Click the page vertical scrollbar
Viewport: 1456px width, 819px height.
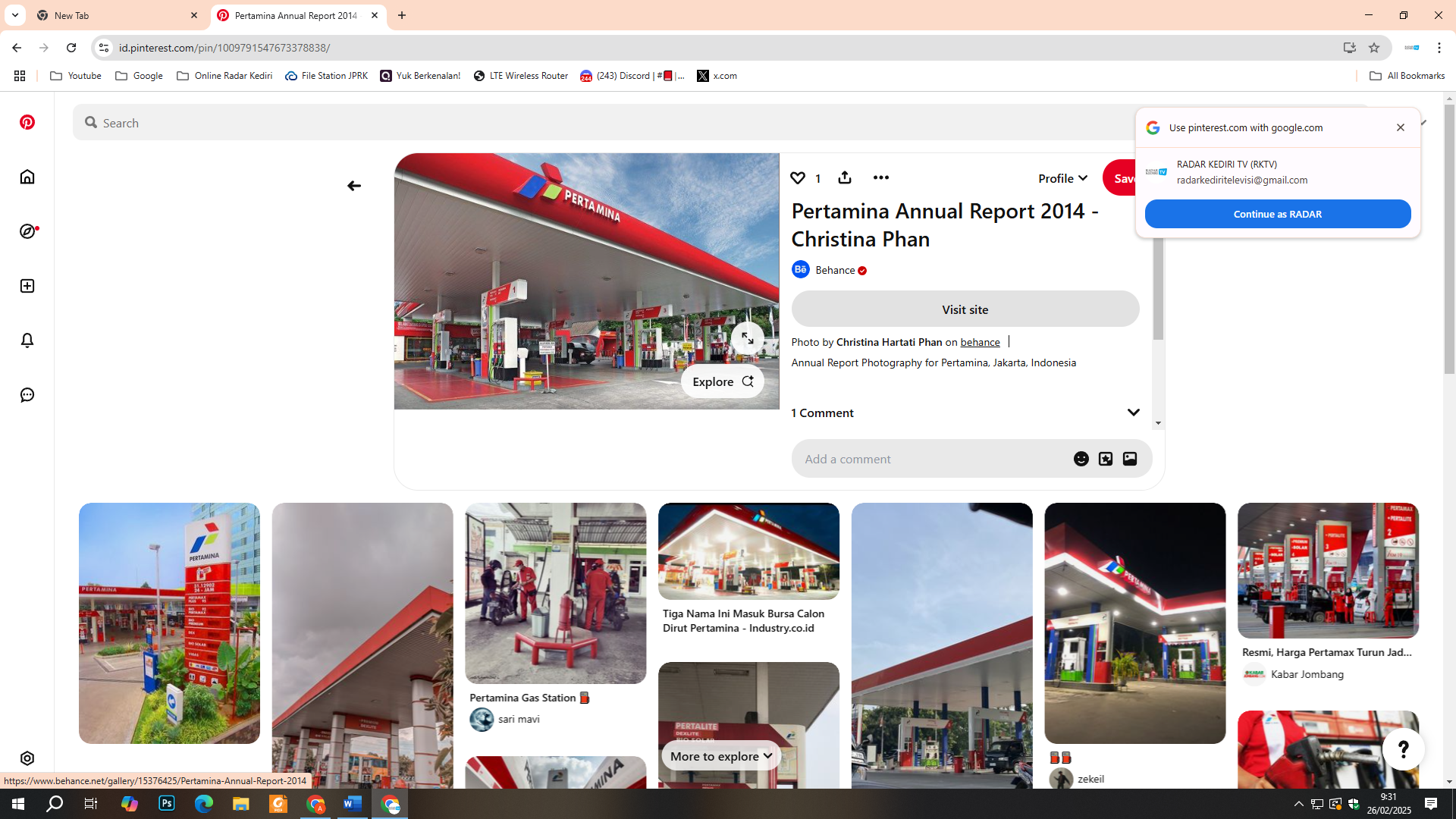[x=1449, y=239]
